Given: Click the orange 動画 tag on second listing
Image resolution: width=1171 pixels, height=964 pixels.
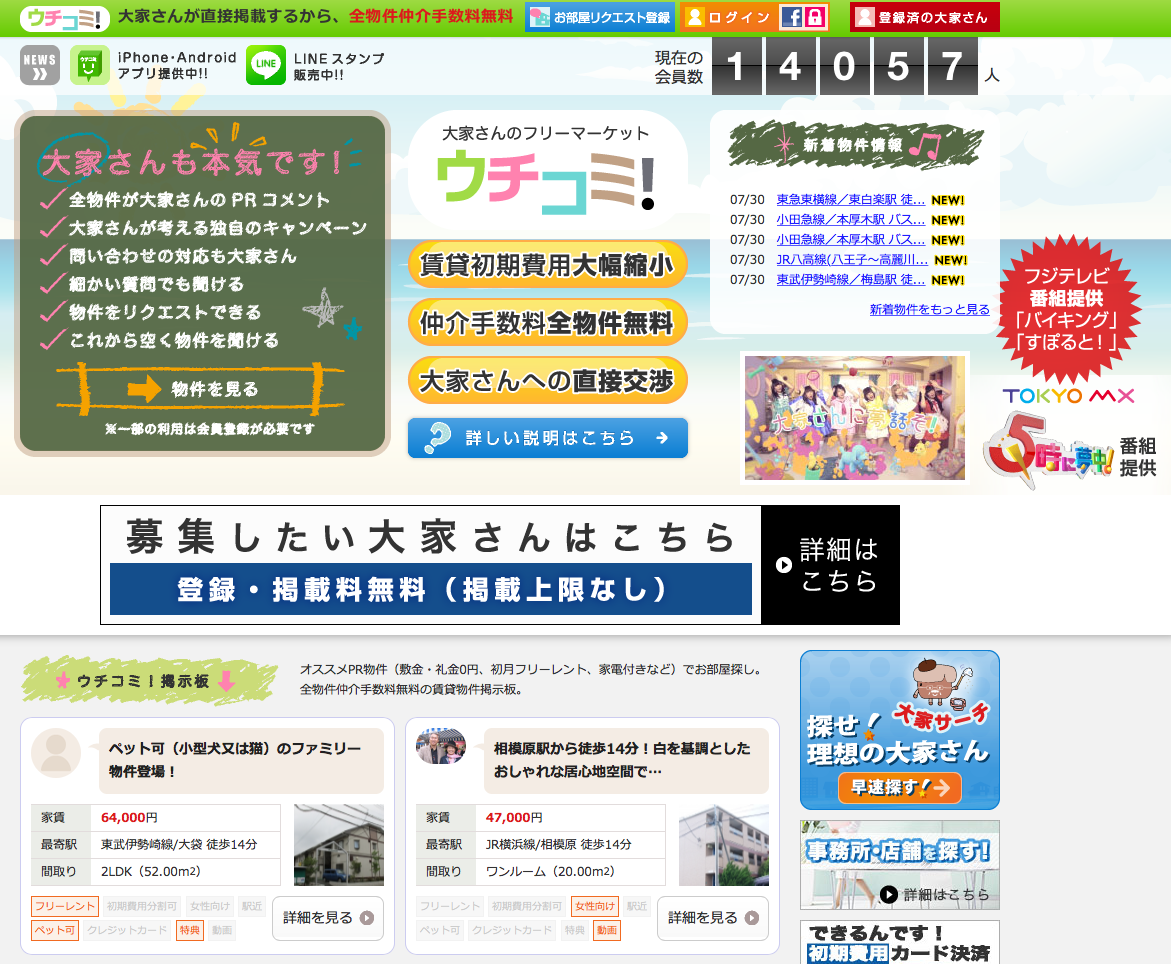Looking at the screenshot, I should [606, 930].
